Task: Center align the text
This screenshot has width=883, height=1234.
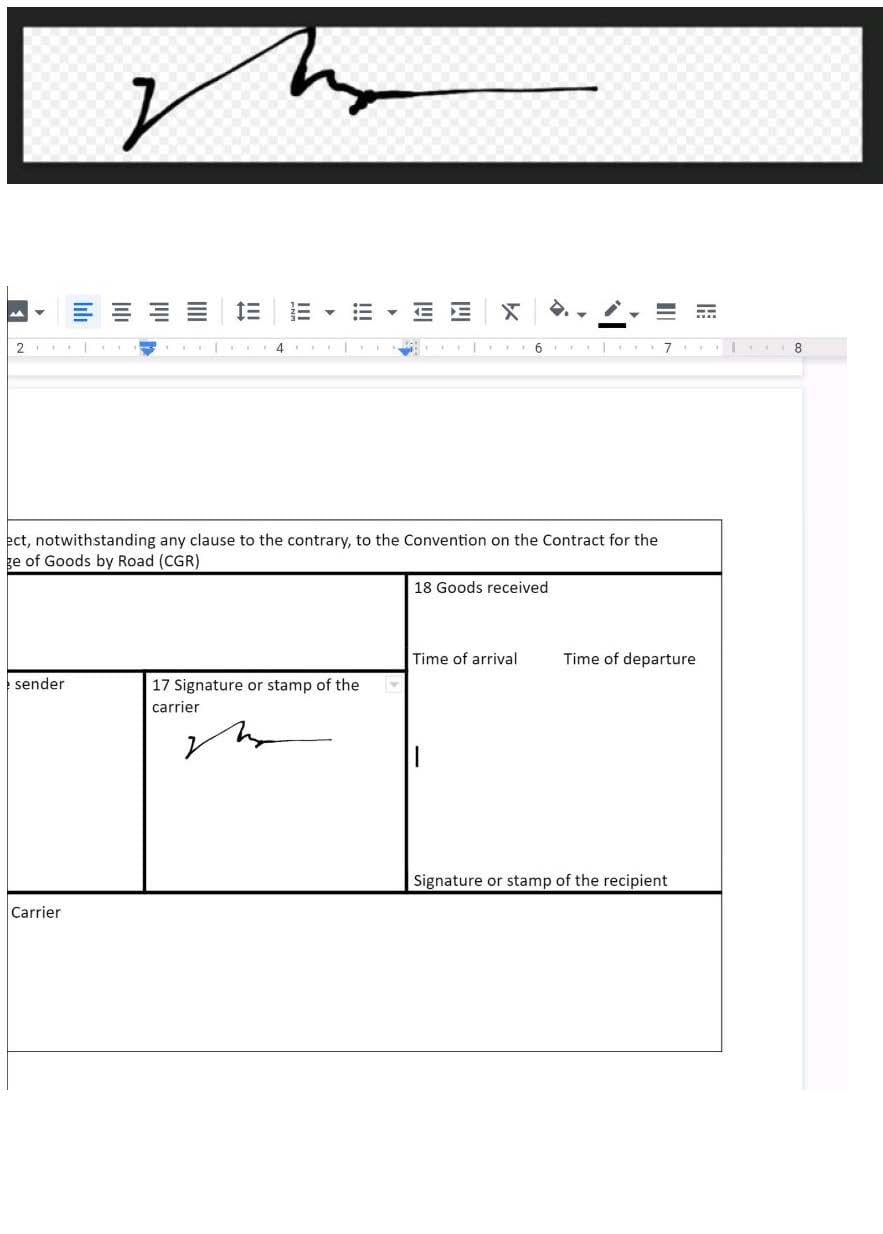Action: (122, 312)
